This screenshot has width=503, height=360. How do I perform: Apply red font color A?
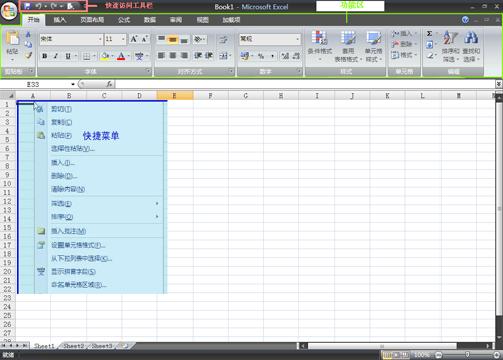pos(121,56)
